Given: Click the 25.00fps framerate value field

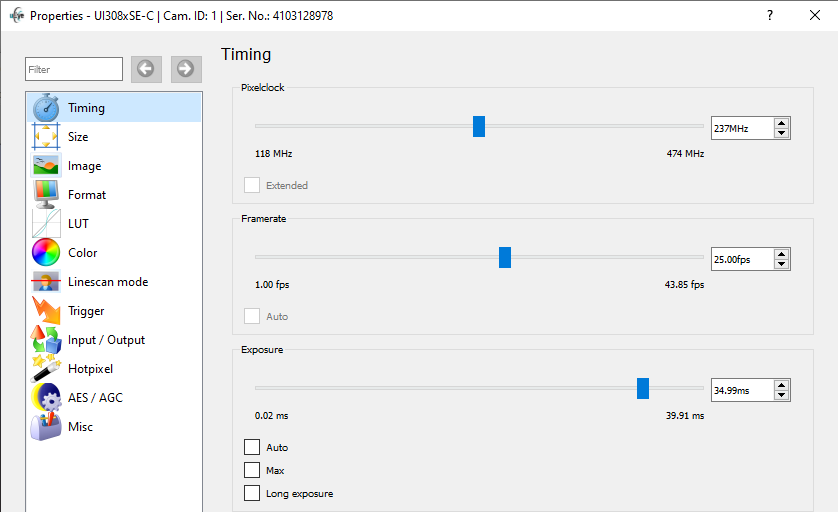Looking at the screenshot, I should [x=742, y=259].
